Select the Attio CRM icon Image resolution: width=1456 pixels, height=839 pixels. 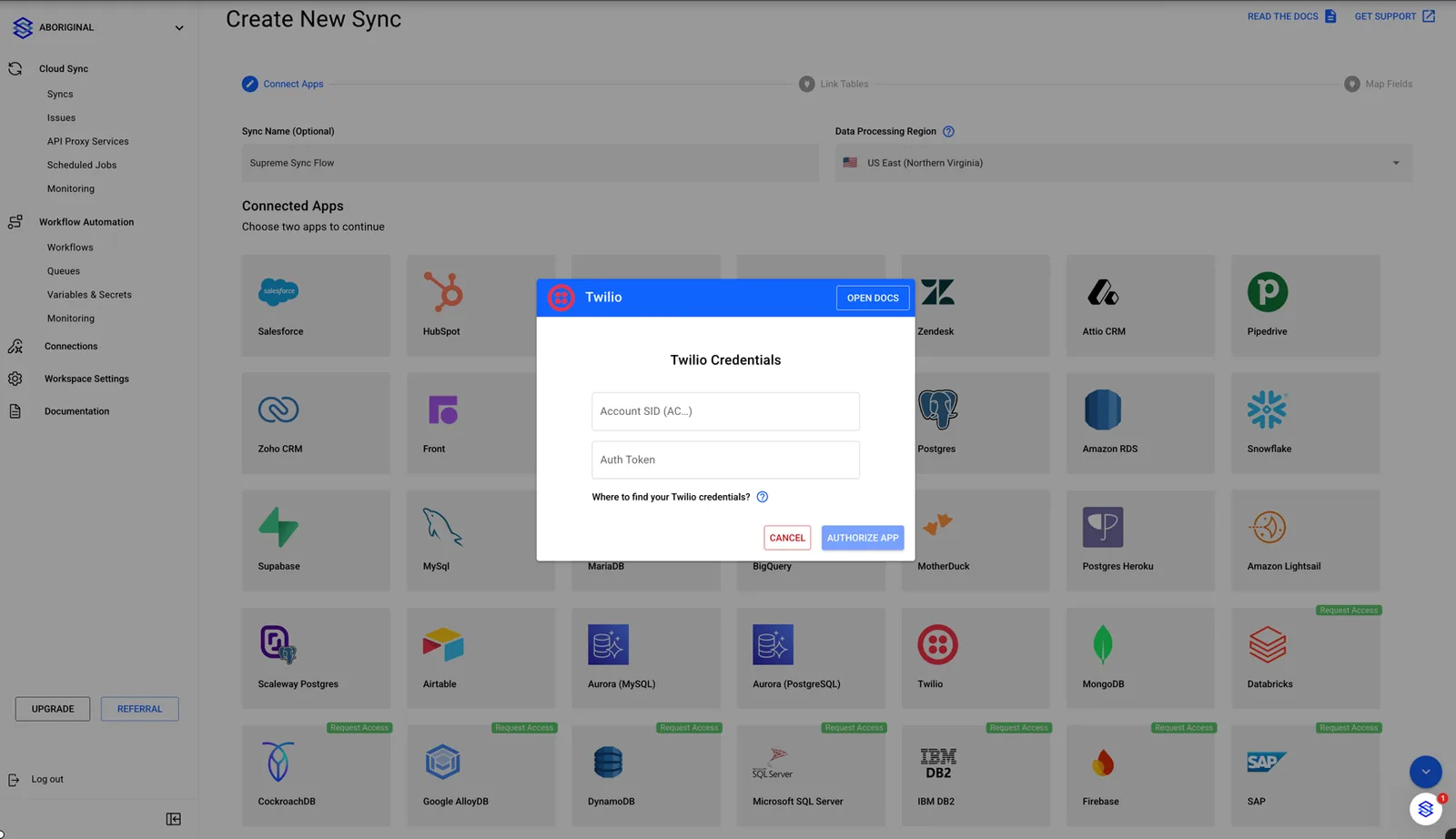click(x=1103, y=292)
